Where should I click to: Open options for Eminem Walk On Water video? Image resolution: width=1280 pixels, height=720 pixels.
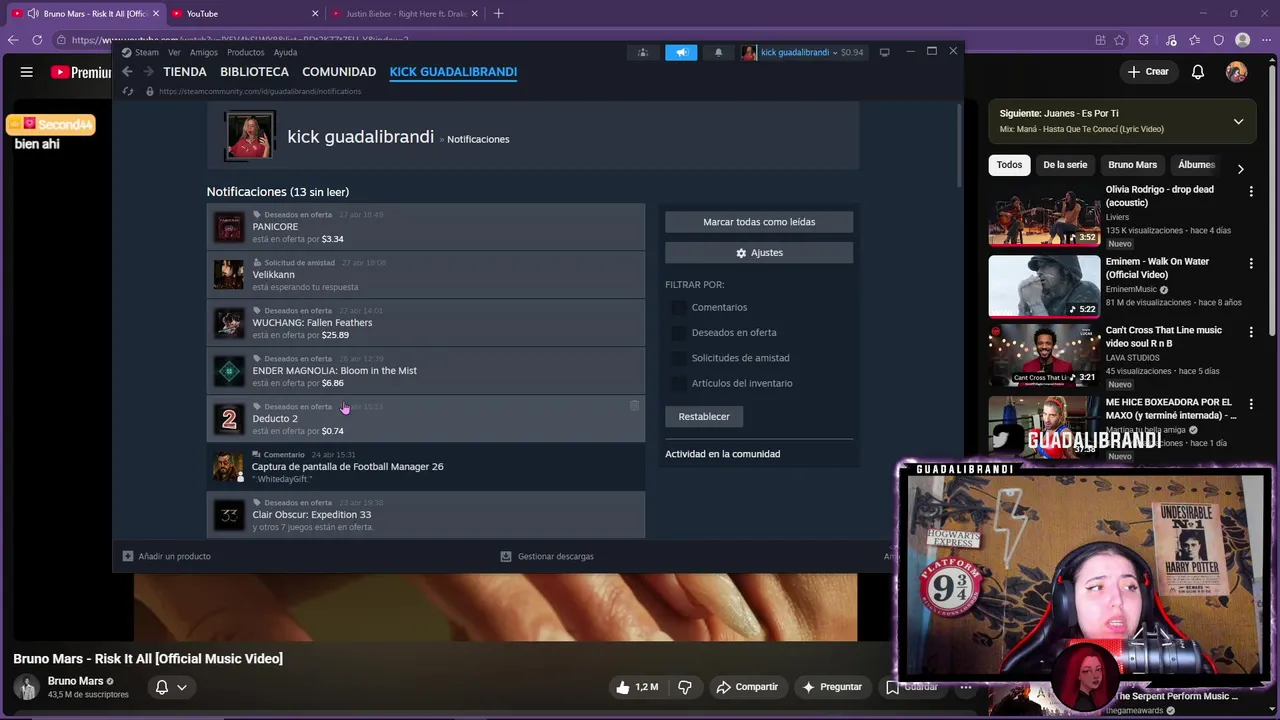[1251, 263]
